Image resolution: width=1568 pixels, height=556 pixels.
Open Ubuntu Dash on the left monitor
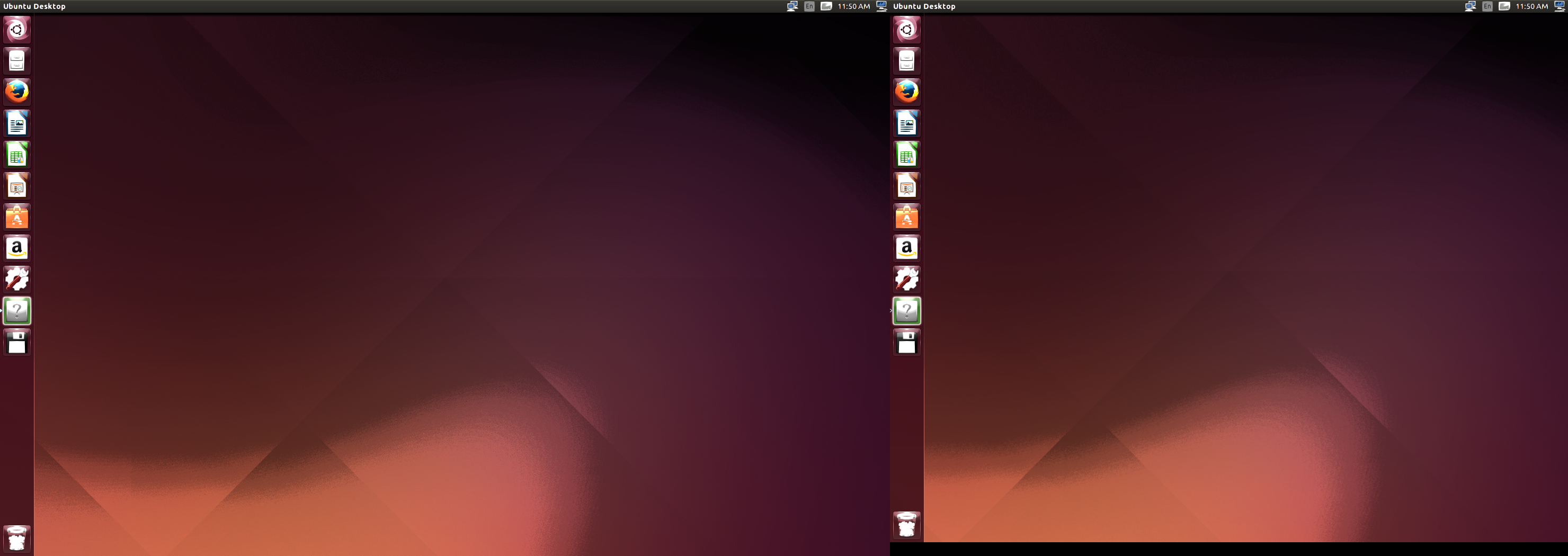point(17,29)
